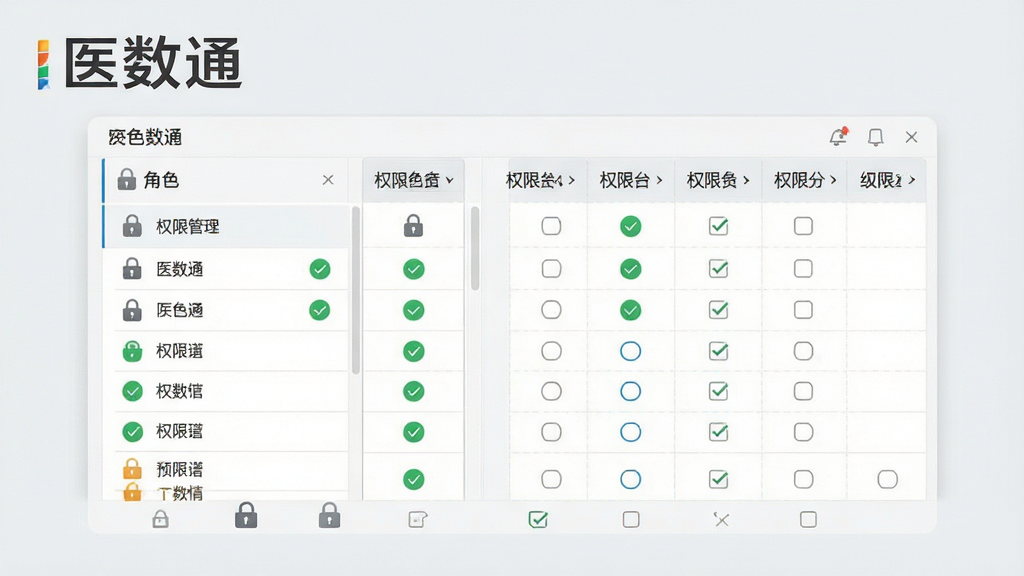Select the 医色通 role label

(x=180, y=310)
